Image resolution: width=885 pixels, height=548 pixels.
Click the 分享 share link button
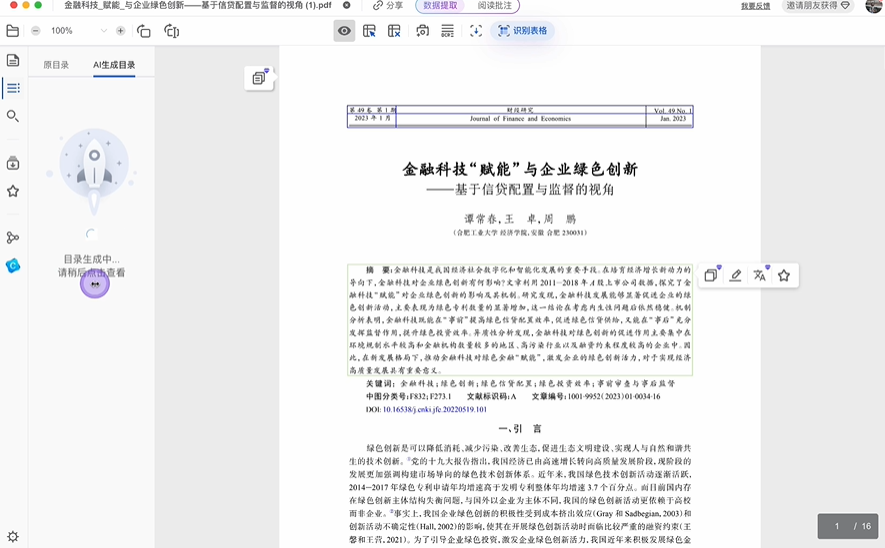click(x=388, y=6)
